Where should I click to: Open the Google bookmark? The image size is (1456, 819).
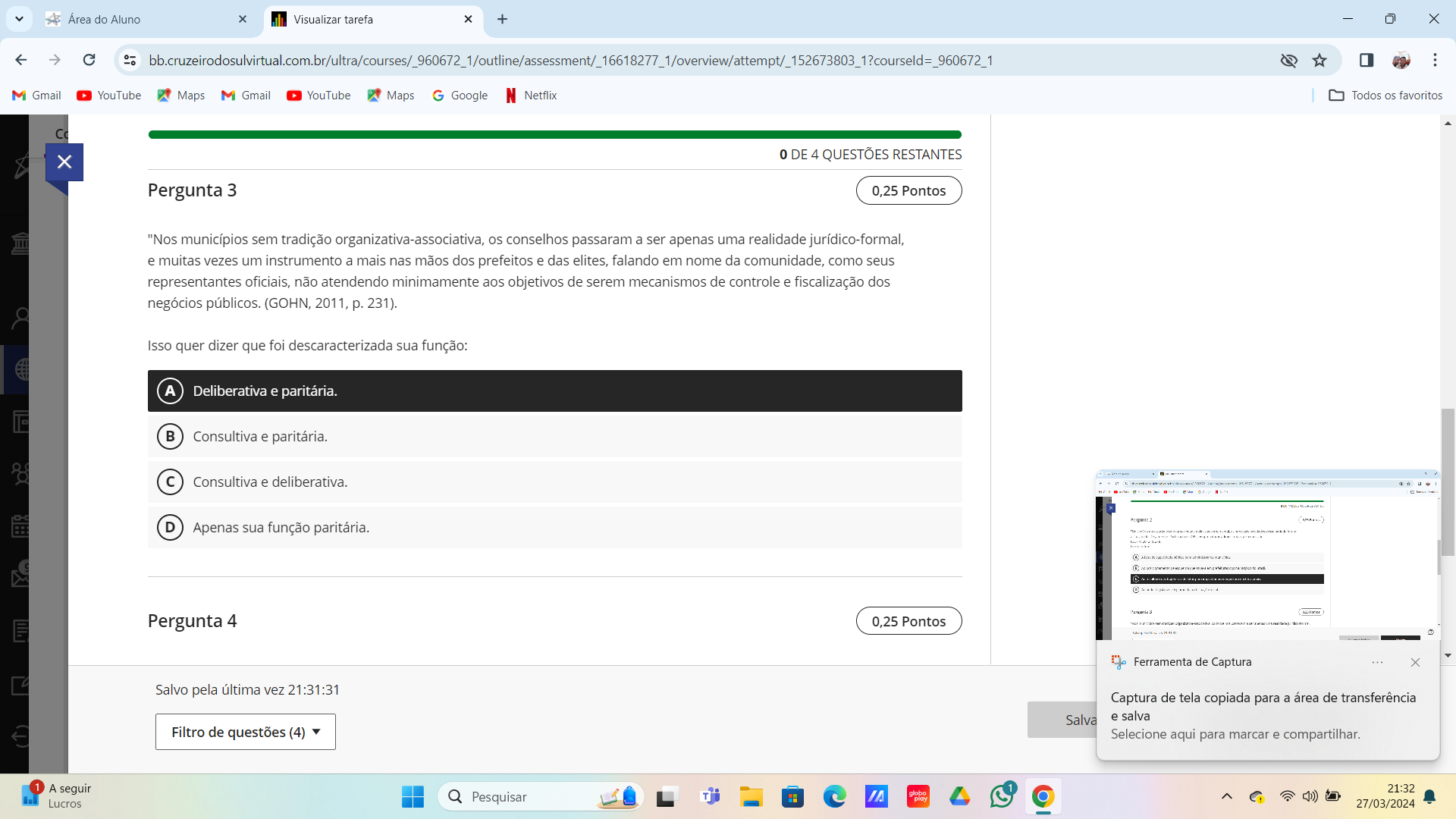click(x=460, y=95)
